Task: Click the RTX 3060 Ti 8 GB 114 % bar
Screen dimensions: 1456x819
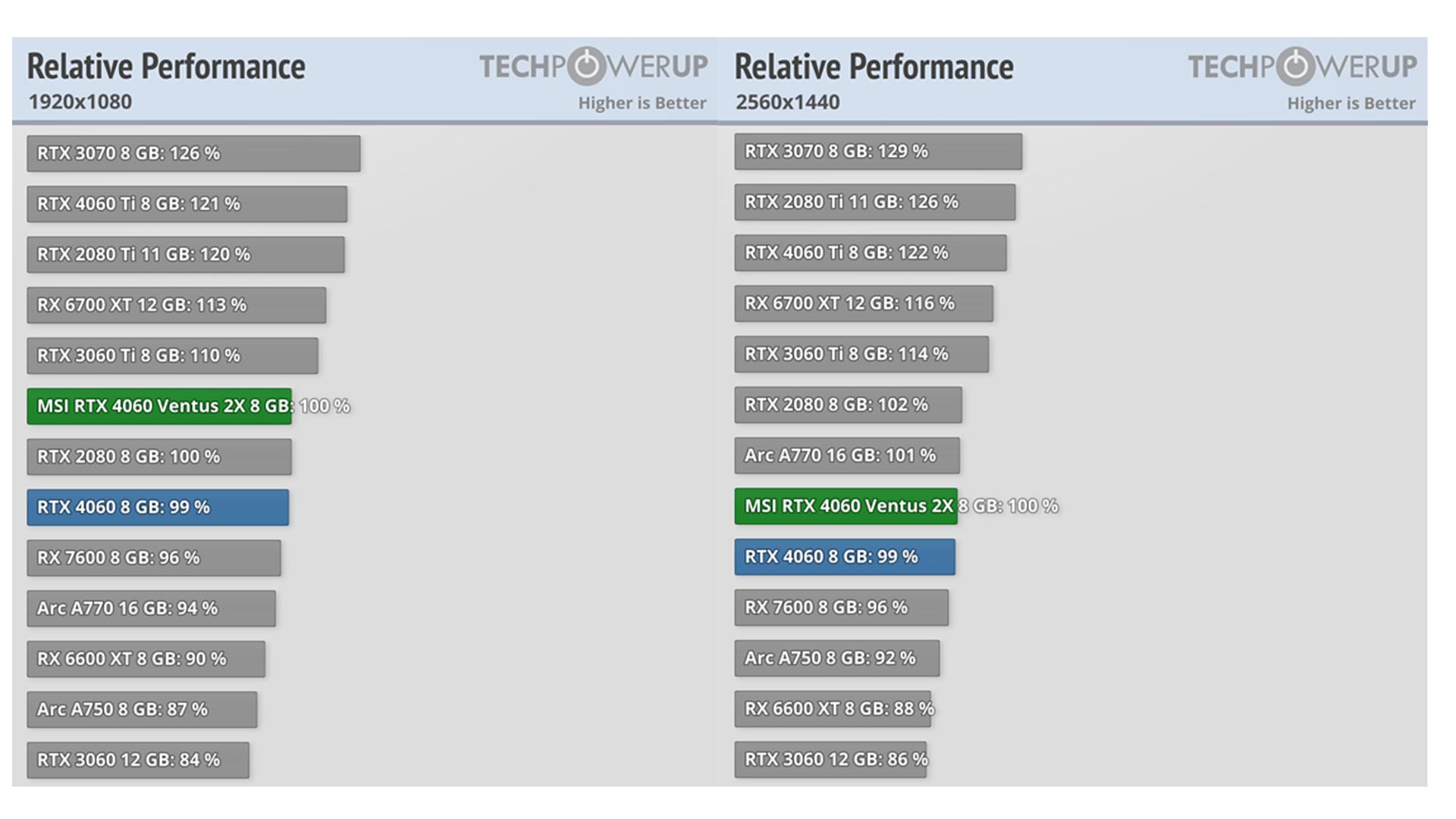Action: pyautogui.click(x=861, y=354)
